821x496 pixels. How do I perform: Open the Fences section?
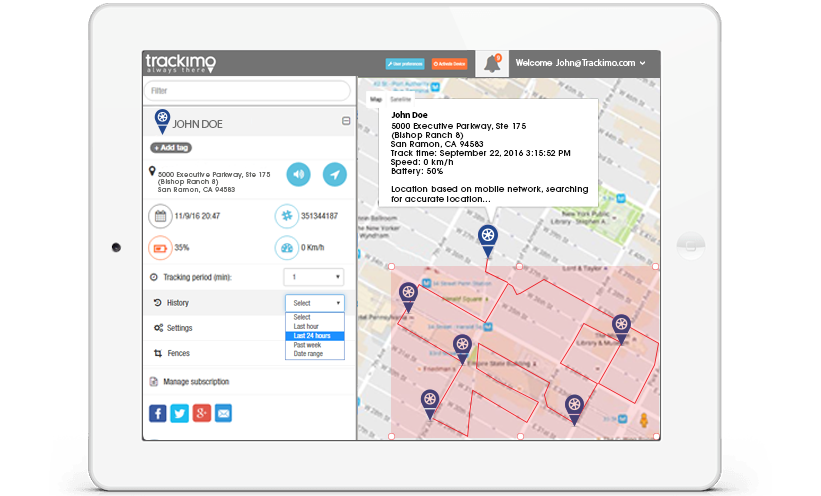pyautogui.click(x=179, y=353)
